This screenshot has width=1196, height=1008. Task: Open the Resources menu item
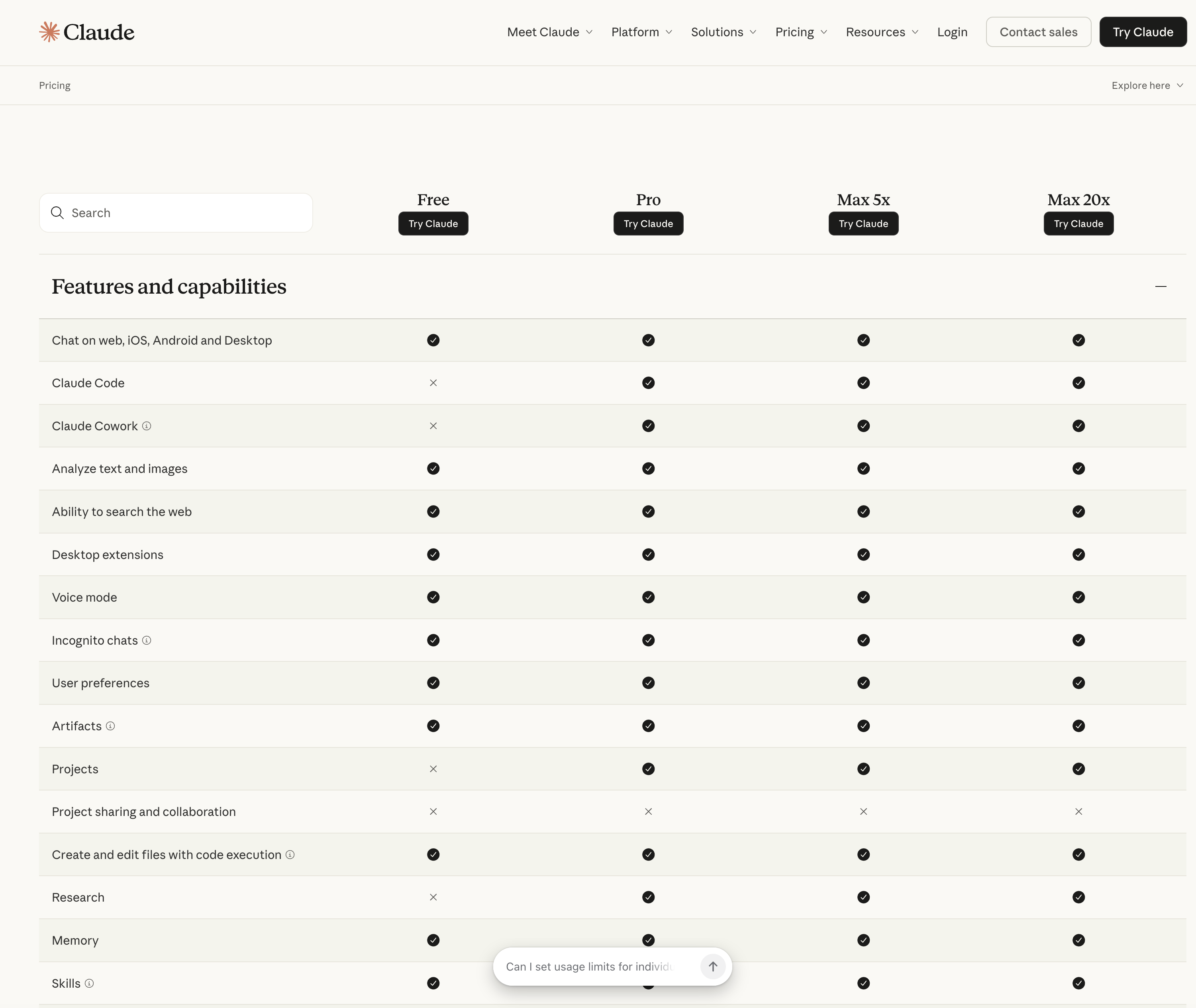pyautogui.click(x=882, y=32)
